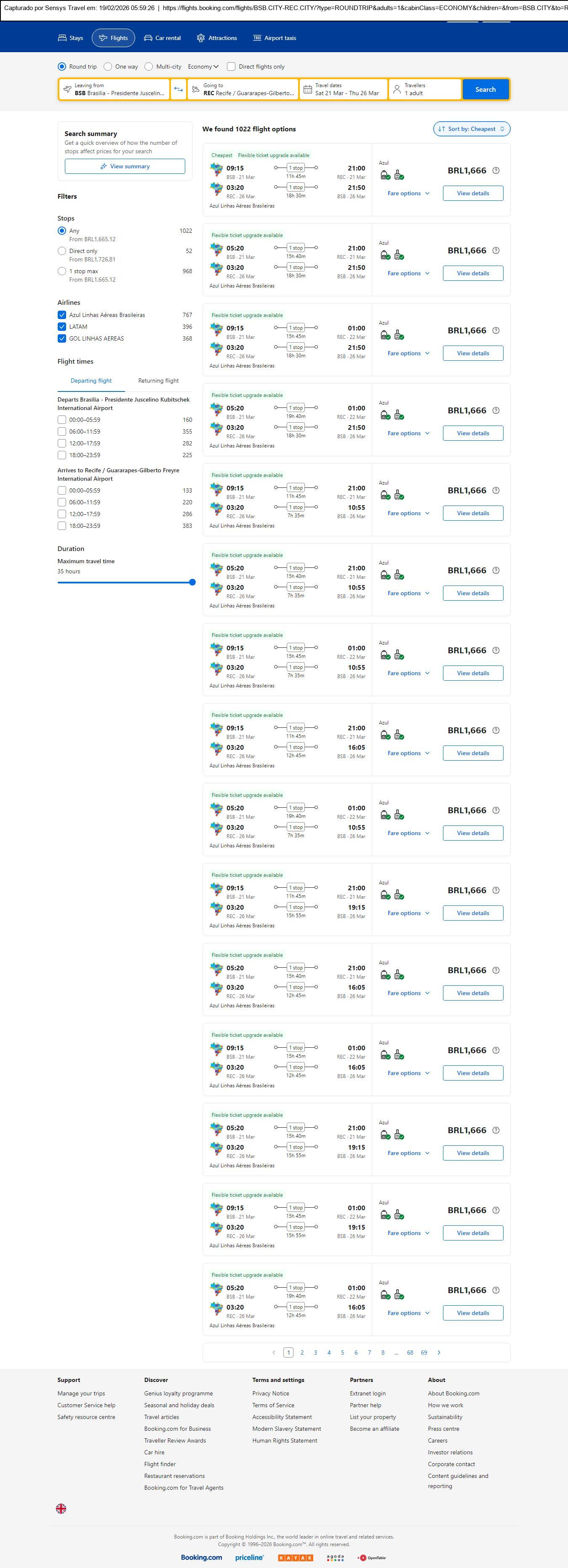
Task: Uncheck the GOL LINHAS AEREAS airline filter
Action: click(x=61, y=338)
